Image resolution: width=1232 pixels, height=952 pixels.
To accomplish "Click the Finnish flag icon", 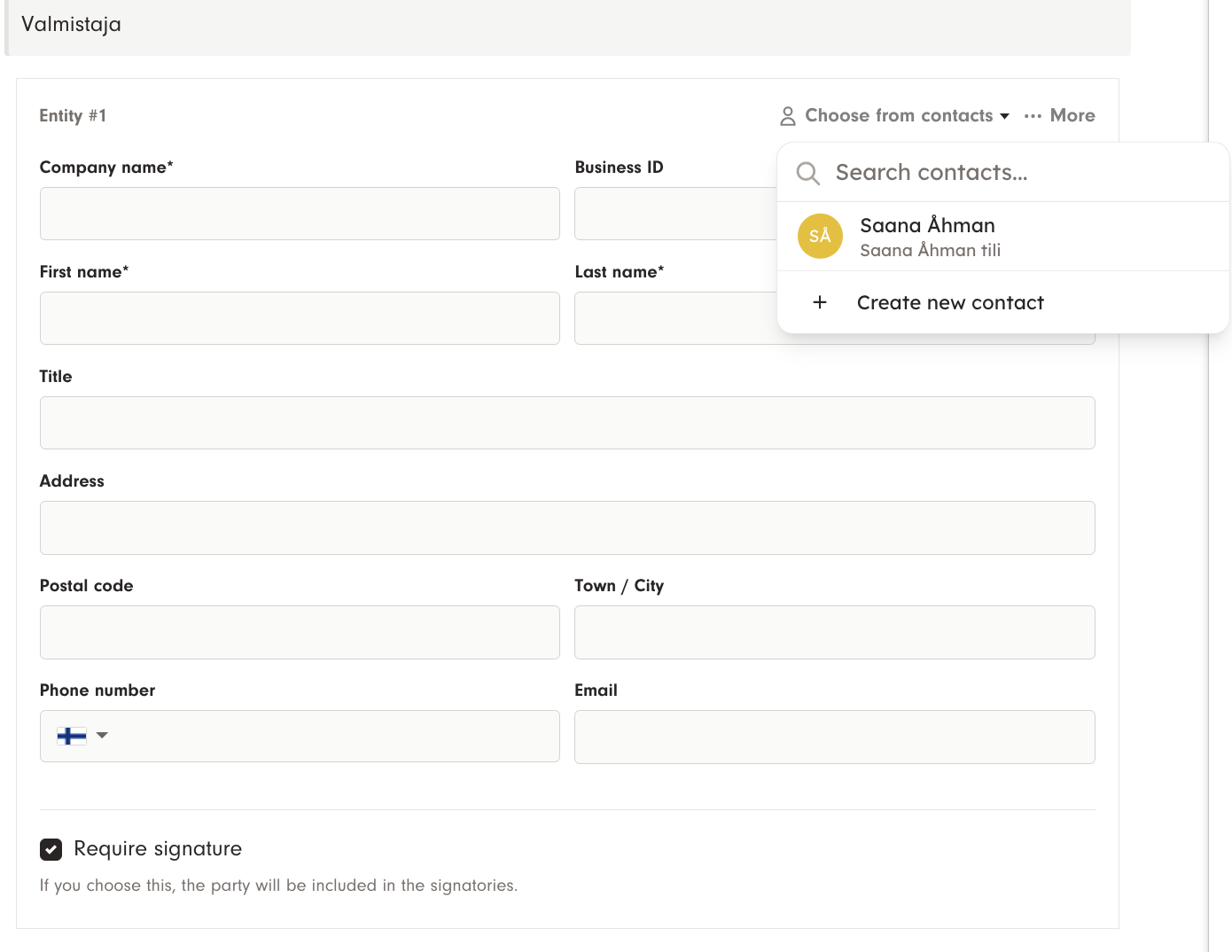I will tap(72, 736).
